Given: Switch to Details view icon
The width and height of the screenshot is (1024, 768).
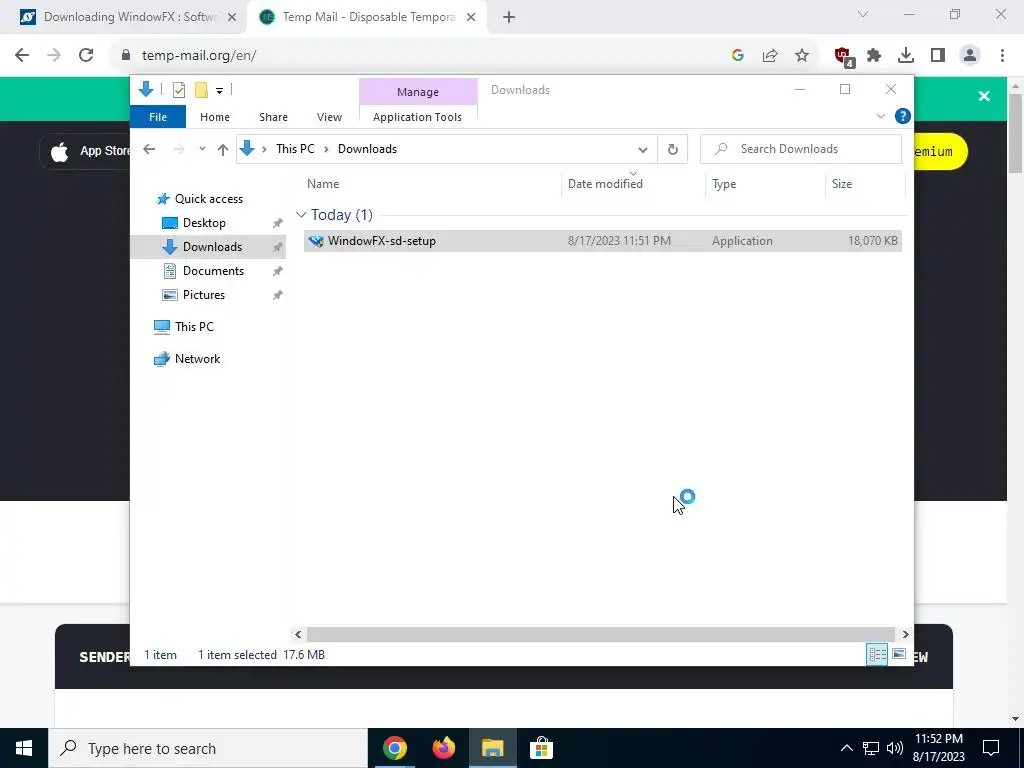Looking at the screenshot, I should (x=877, y=654).
